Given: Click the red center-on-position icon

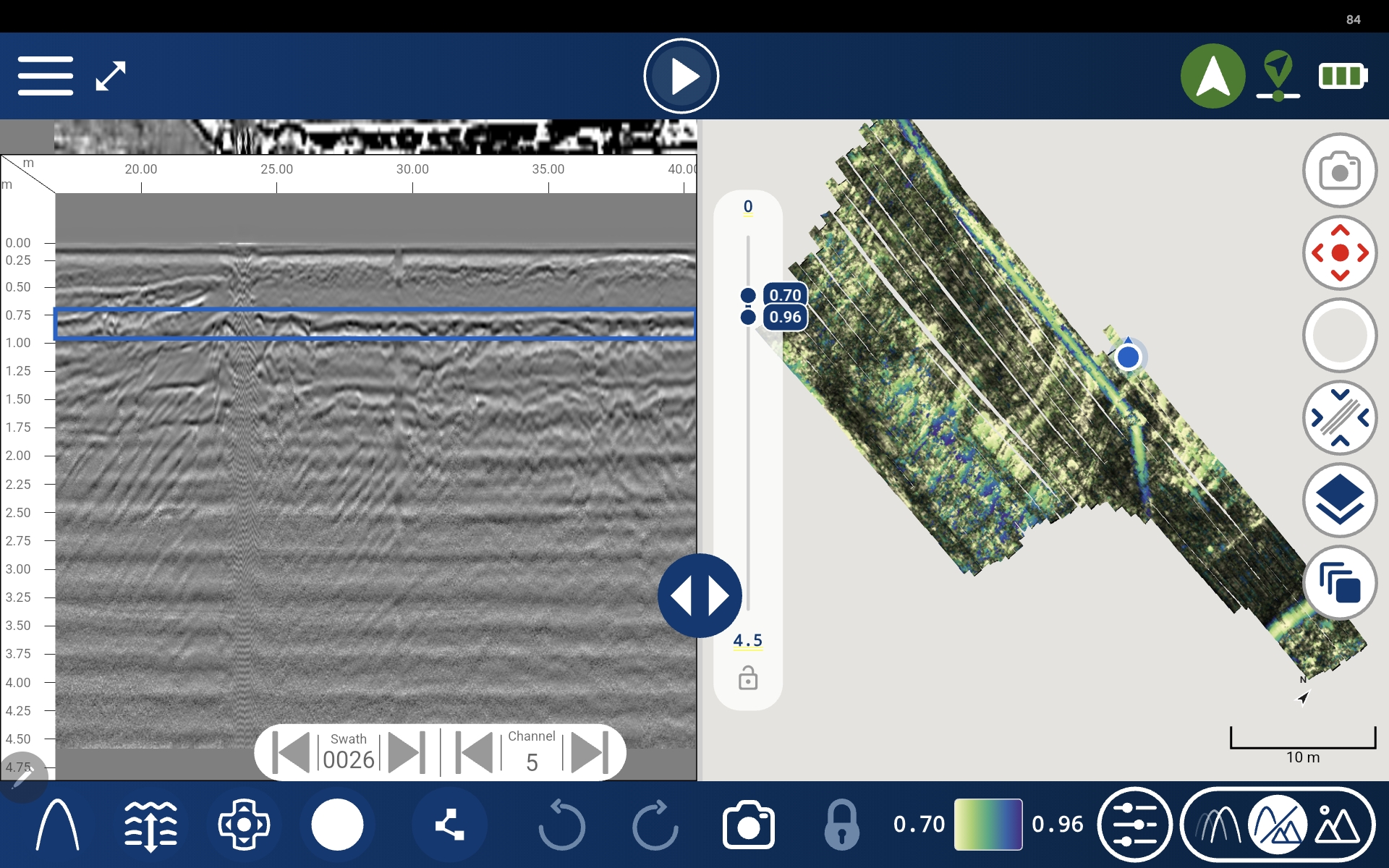Looking at the screenshot, I should coord(1340,253).
